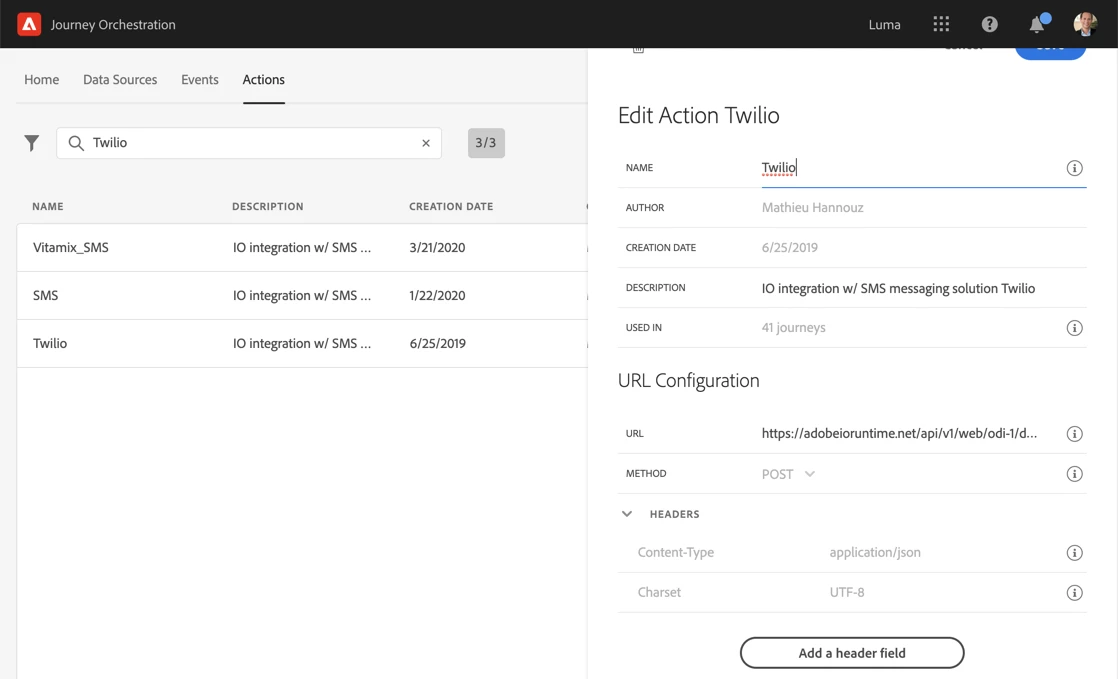Collapse the Headers section
Viewport: 1118px width, 679px height.
(627, 514)
